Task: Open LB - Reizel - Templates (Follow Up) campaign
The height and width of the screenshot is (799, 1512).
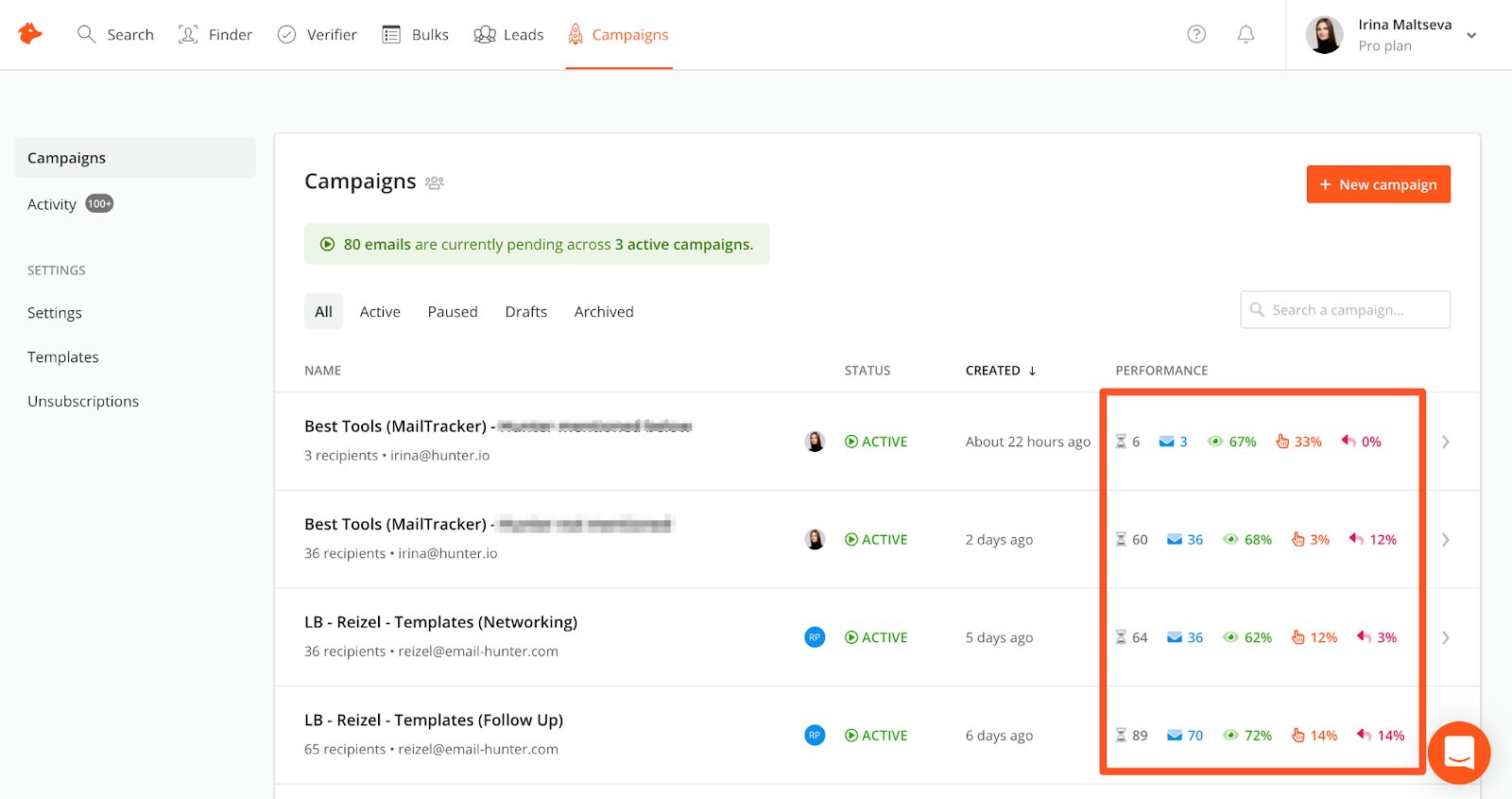Action: click(x=434, y=720)
